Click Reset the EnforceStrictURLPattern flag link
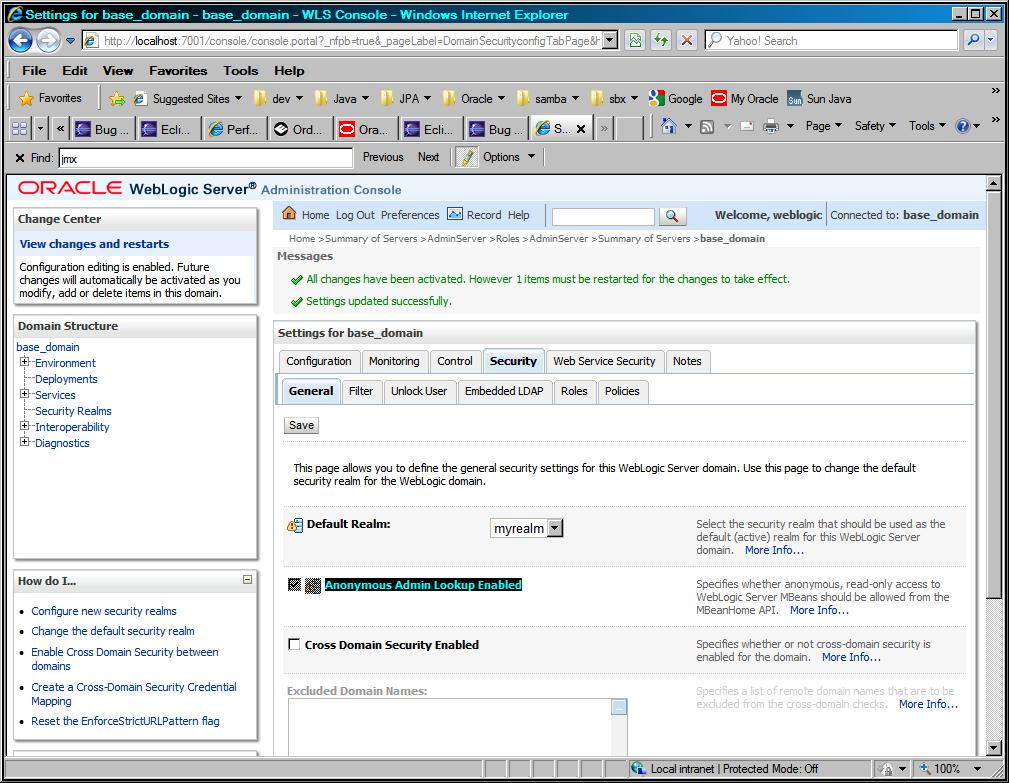 (x=125, y=721)
